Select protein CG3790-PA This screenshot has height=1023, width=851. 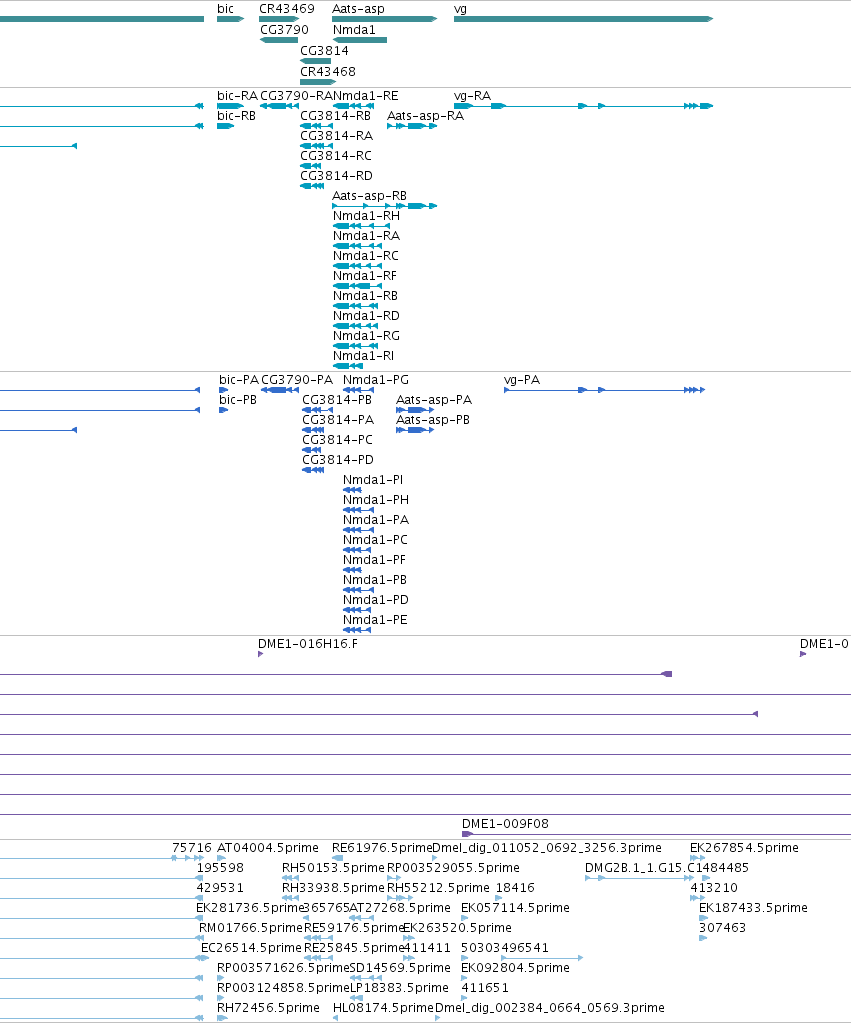280,390
